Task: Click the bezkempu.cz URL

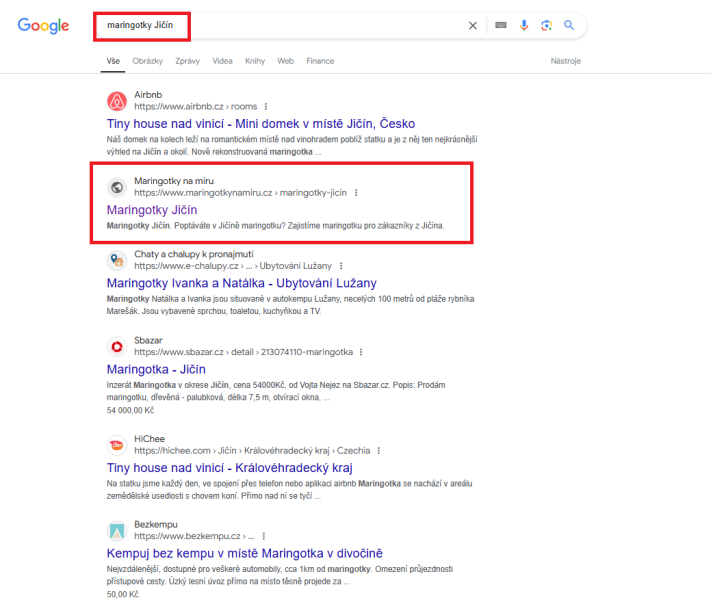Action: (194, 536)
